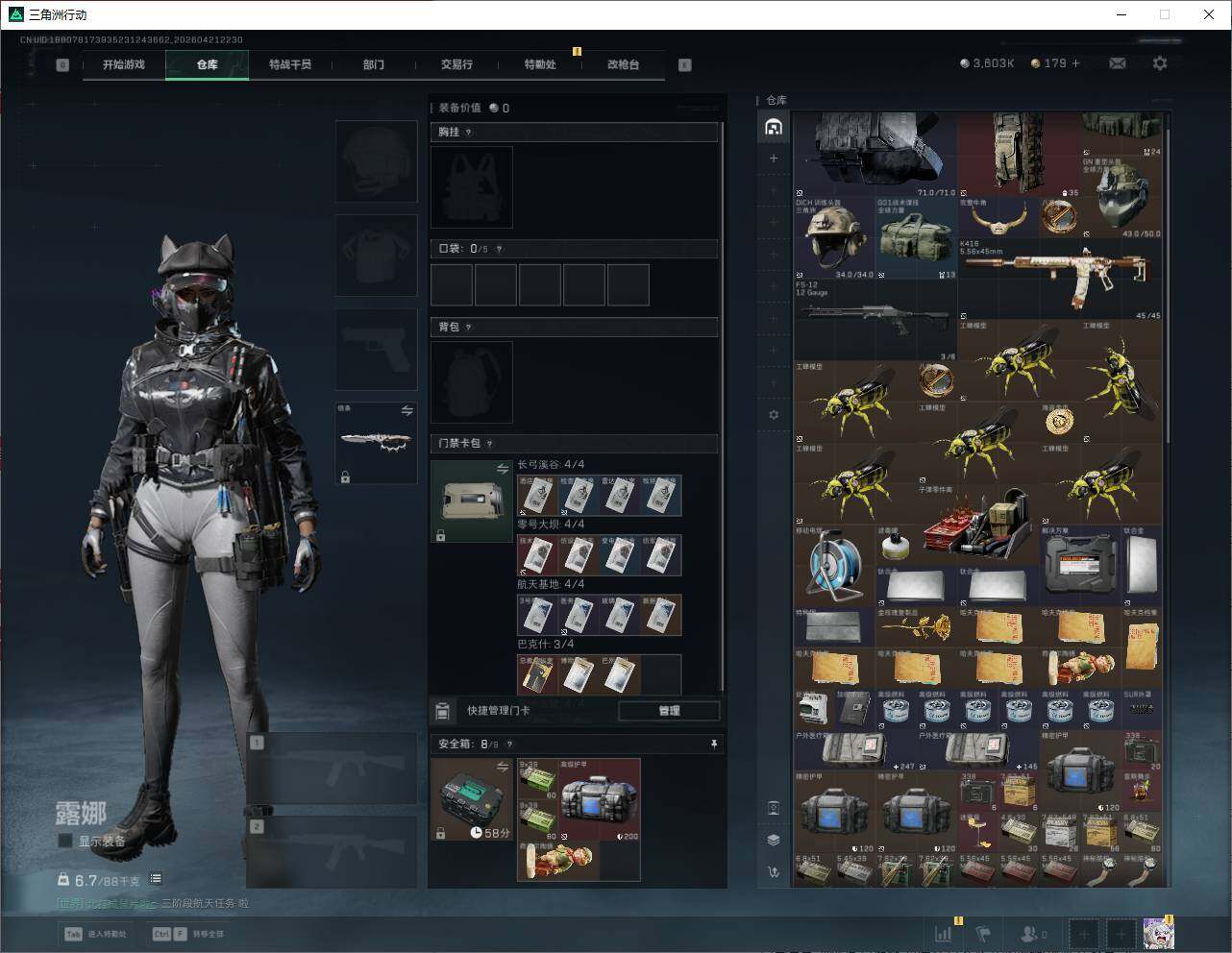
Task: Select the golden rose item
Action: click(917, 626)
